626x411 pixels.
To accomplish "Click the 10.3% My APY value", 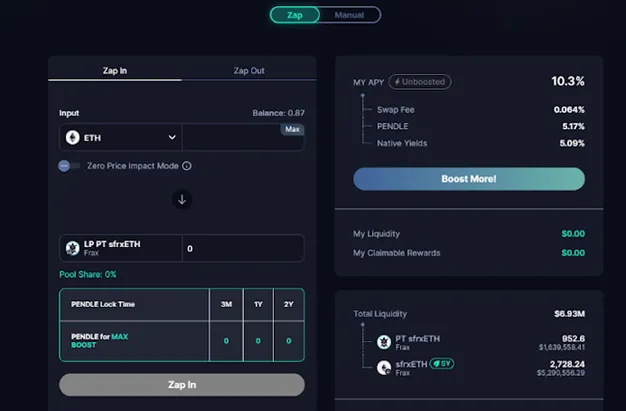I will (x=568, y=81).
